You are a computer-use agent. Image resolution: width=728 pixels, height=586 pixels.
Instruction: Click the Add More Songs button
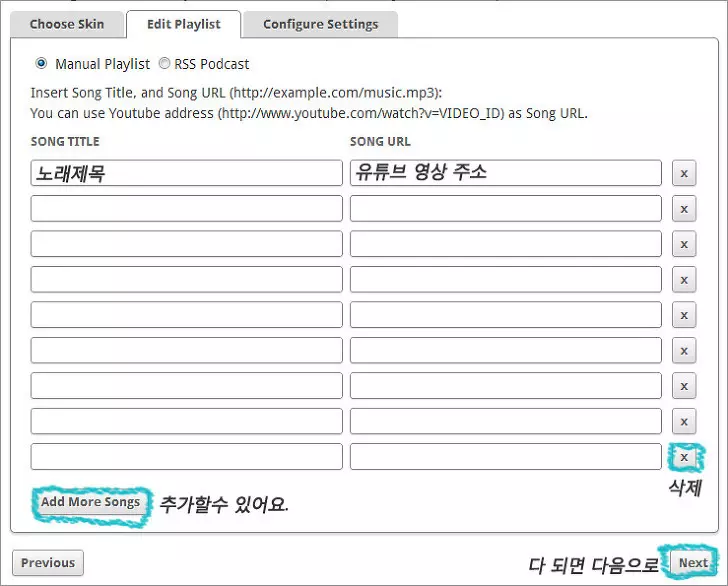tap(91, 502)
